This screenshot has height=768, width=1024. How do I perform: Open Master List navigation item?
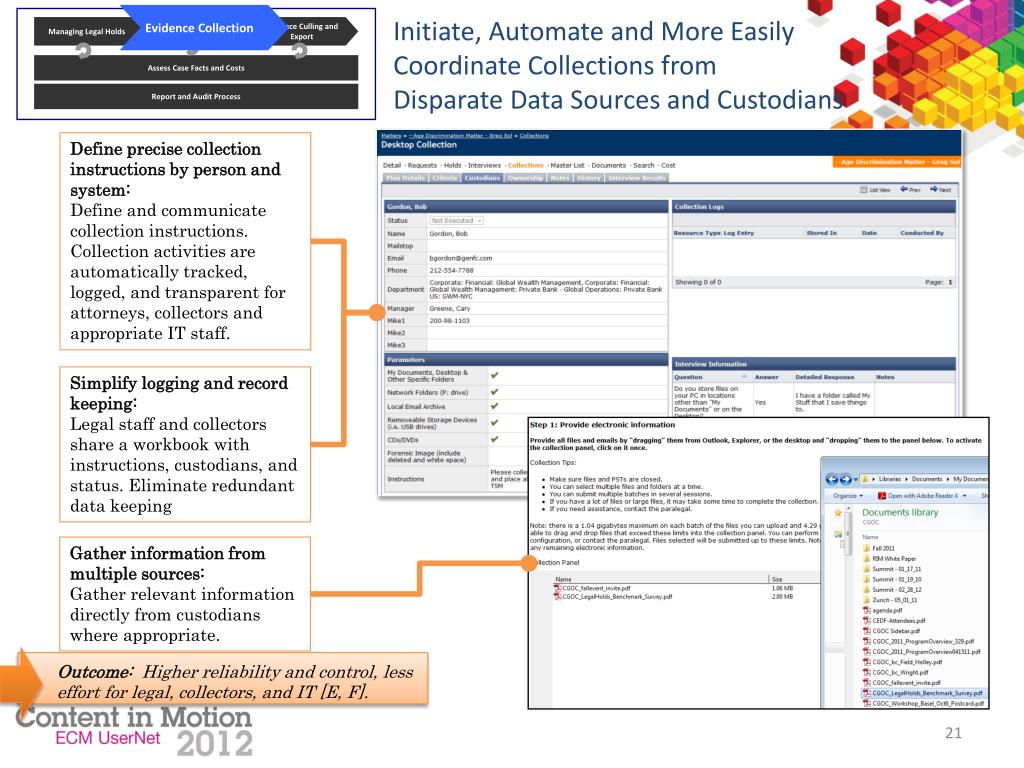568,165
